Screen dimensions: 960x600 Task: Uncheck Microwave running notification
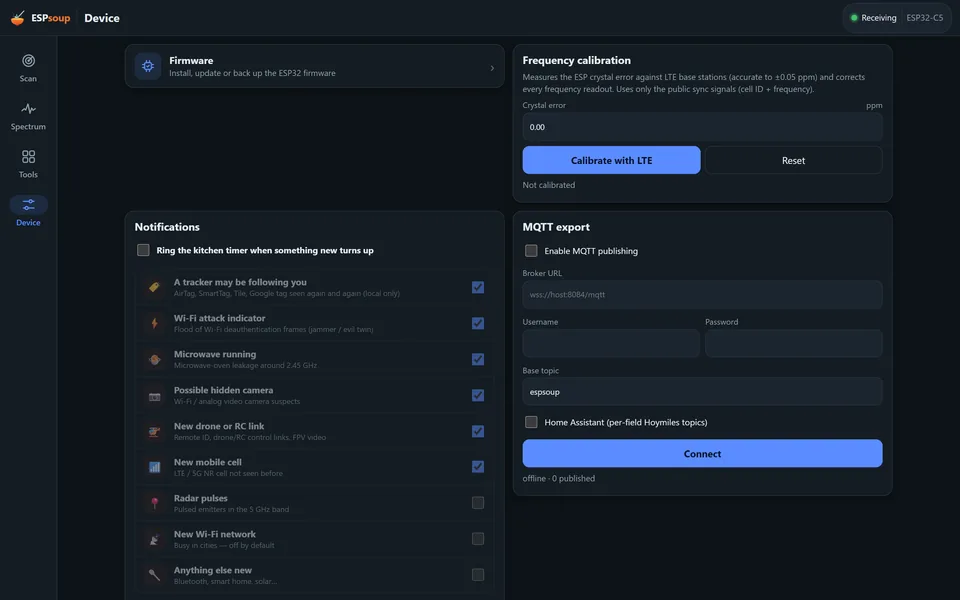(478, 359)
